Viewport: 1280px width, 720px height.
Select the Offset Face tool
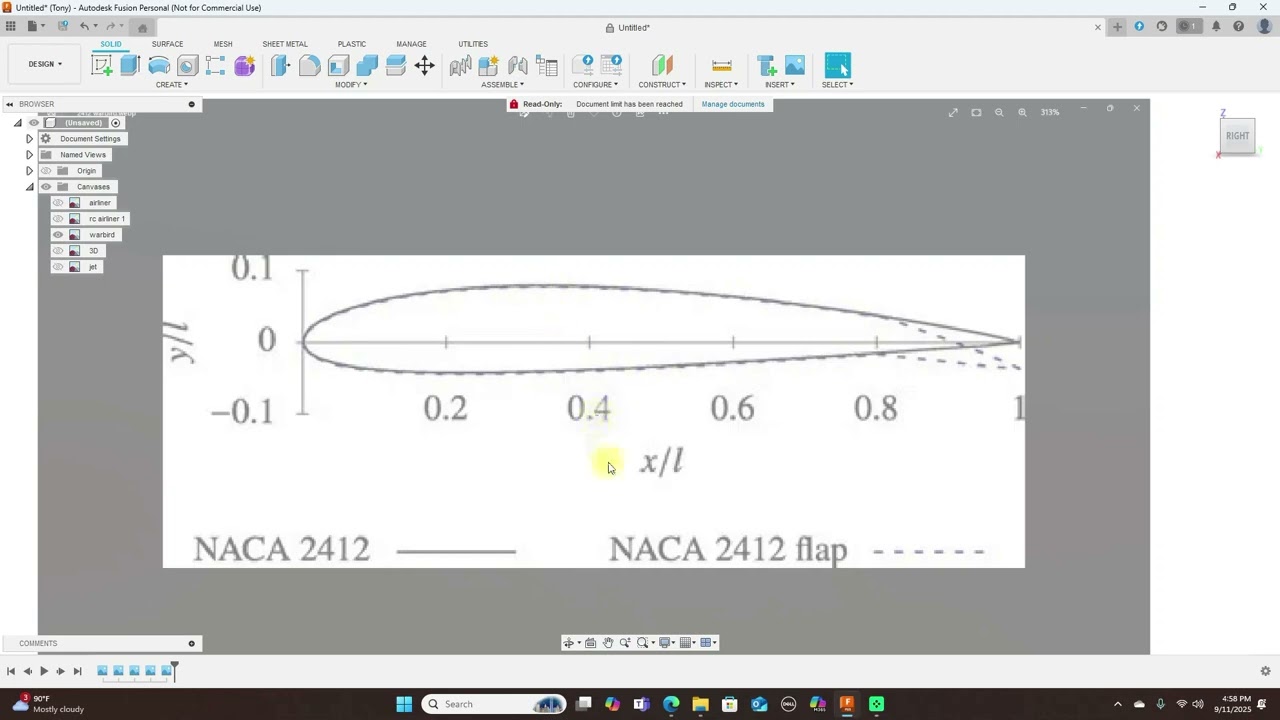(x=396, y=66)
